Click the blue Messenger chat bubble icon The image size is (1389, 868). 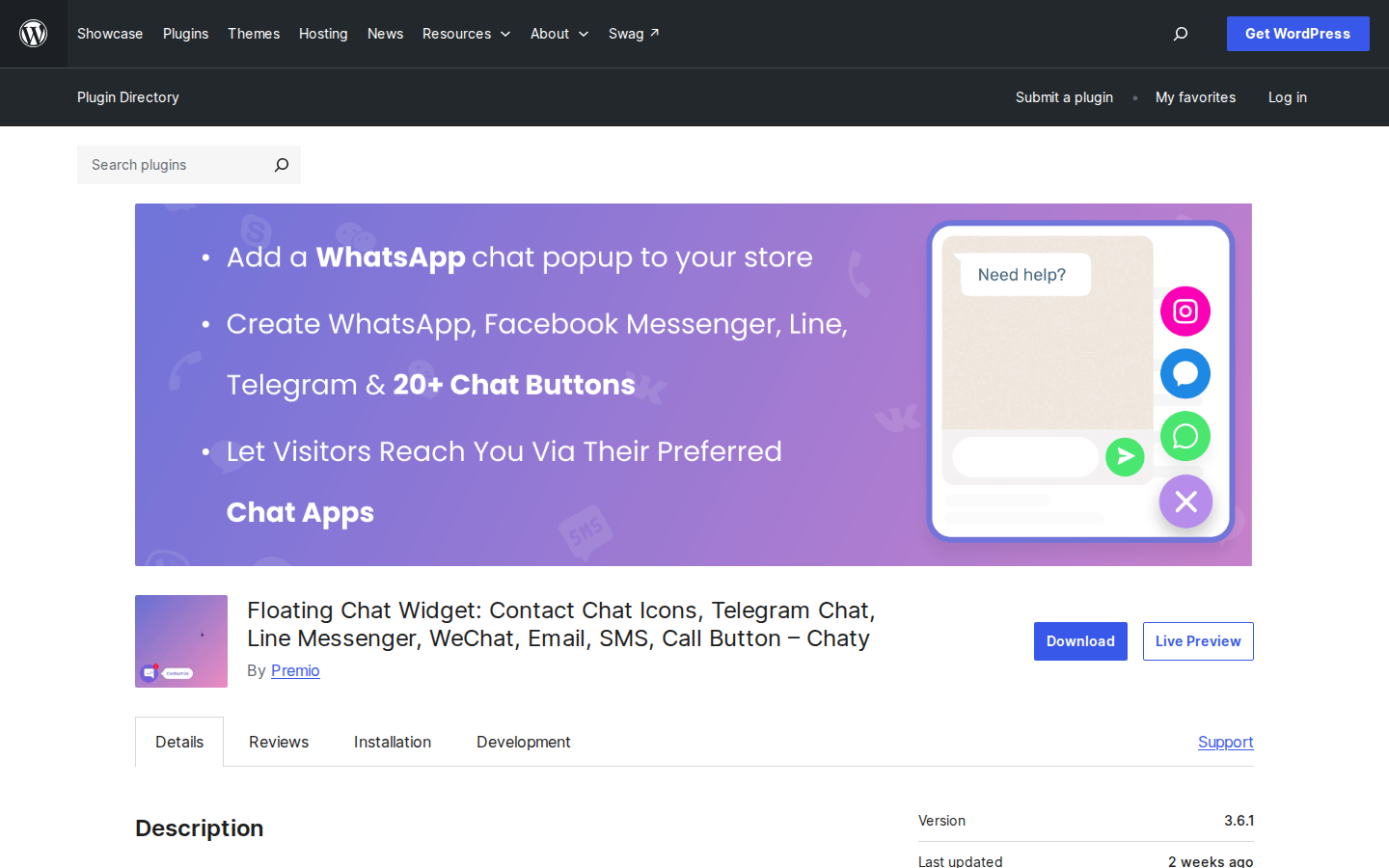coord(1185,374)
